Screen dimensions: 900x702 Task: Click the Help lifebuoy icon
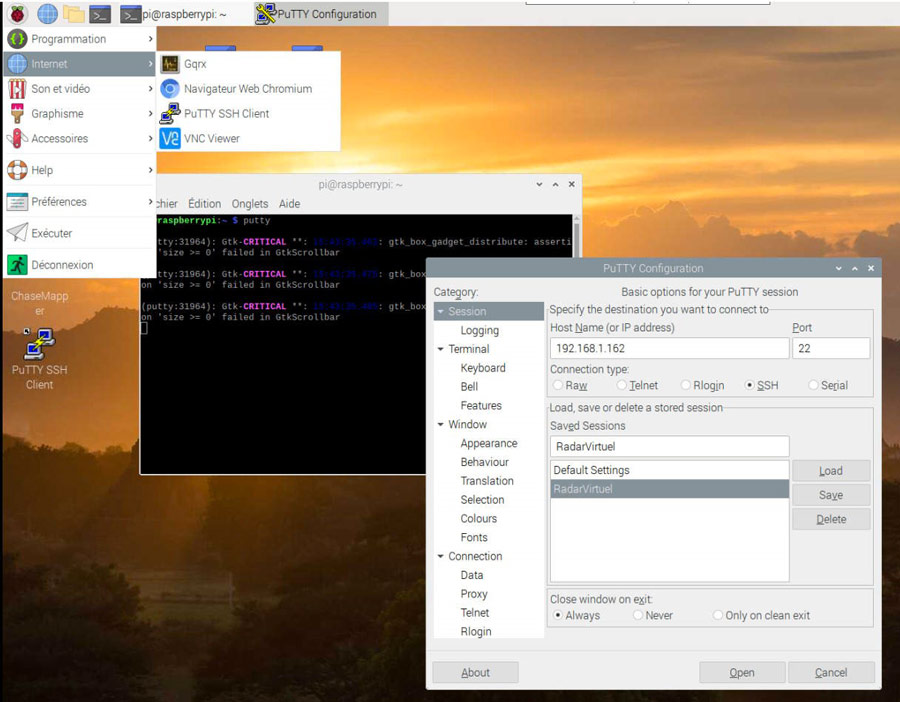17,170
